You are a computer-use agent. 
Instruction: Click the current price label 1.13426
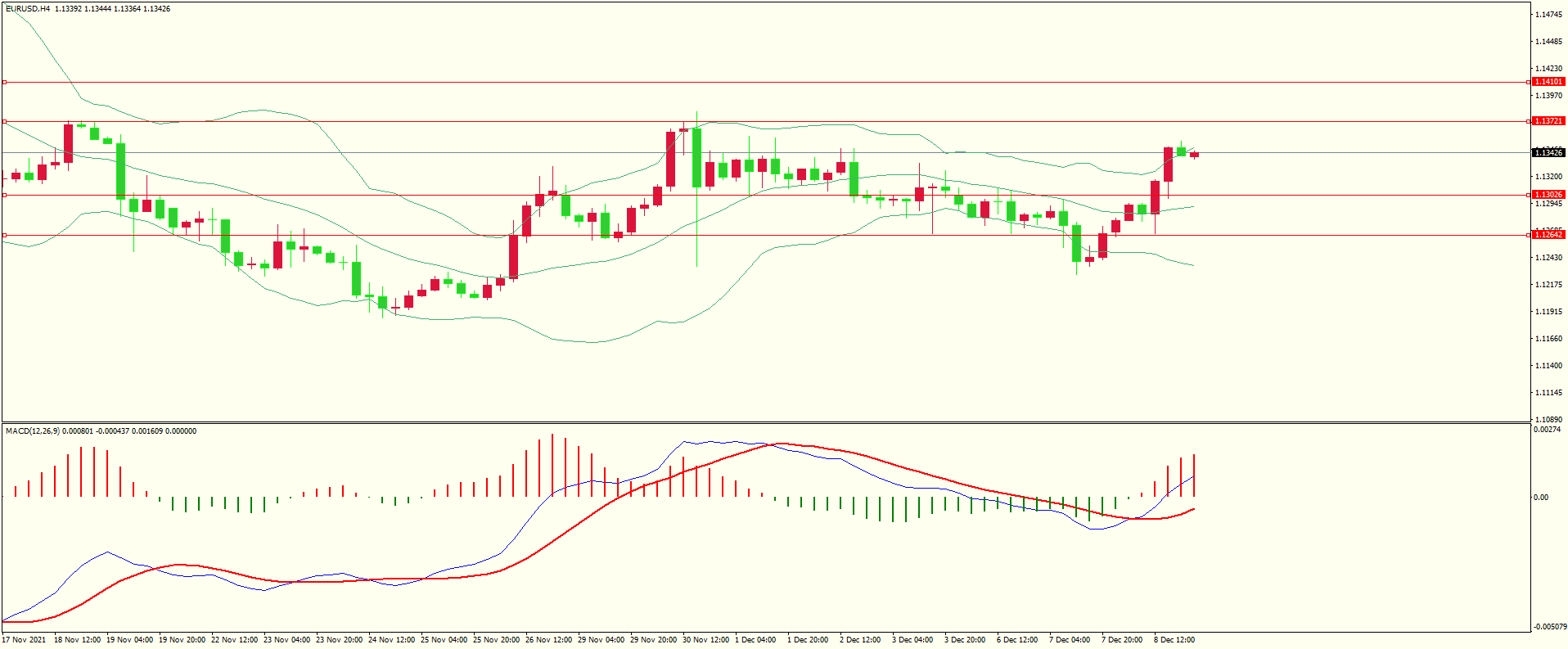tap(1548, 153)
